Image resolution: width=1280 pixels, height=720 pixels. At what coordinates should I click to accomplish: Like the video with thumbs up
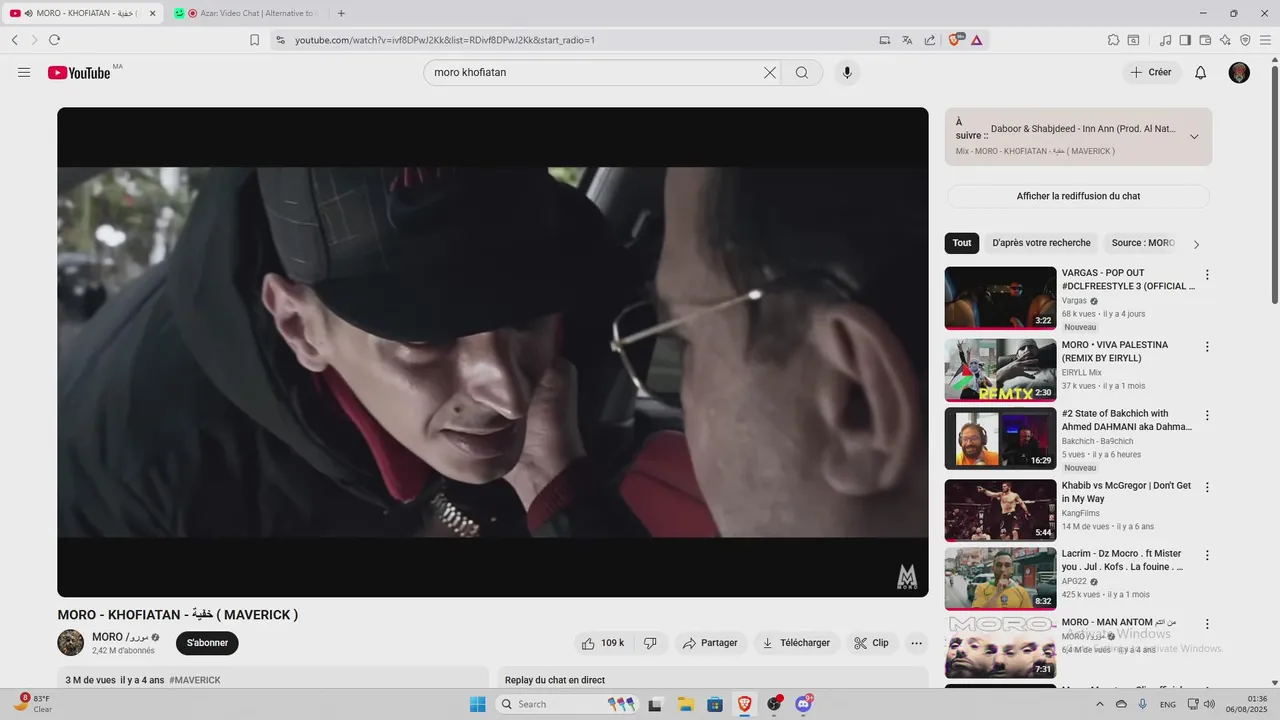point(603,643)
